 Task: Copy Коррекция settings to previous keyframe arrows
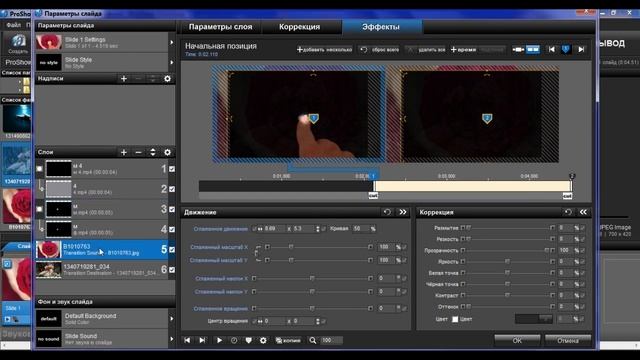click(583, 212)
